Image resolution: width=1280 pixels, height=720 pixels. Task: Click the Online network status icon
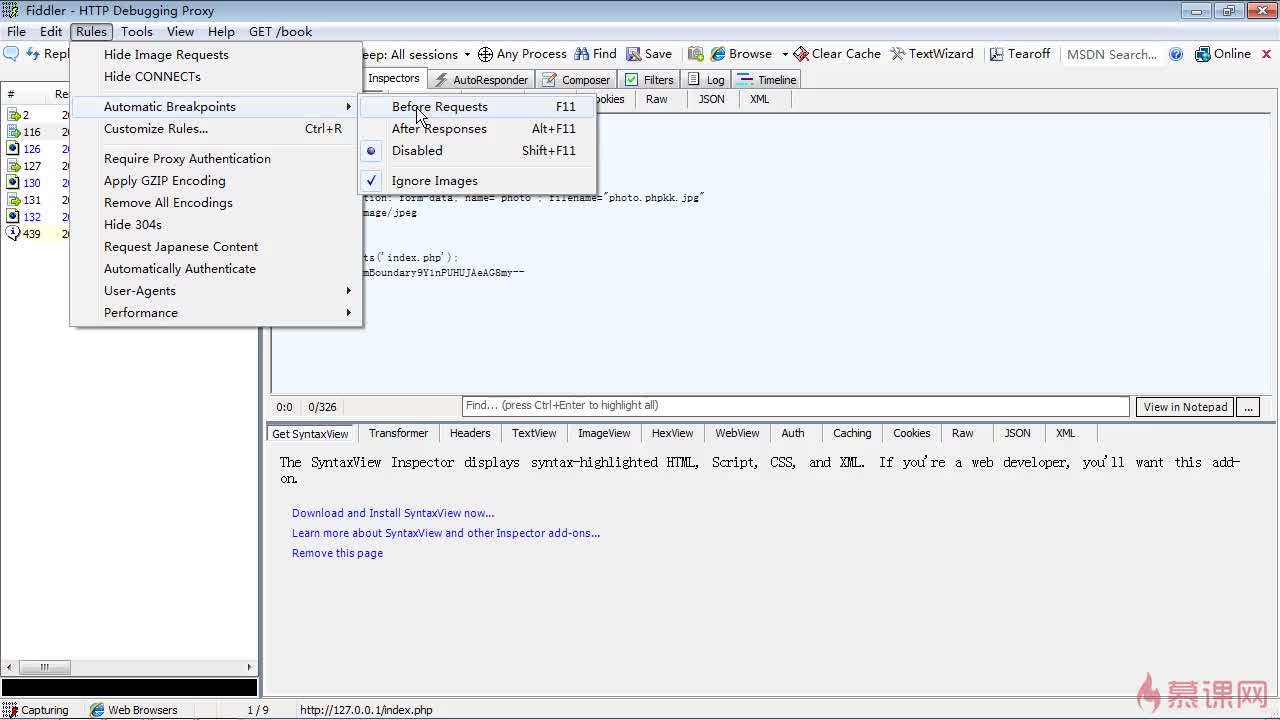1203,54
